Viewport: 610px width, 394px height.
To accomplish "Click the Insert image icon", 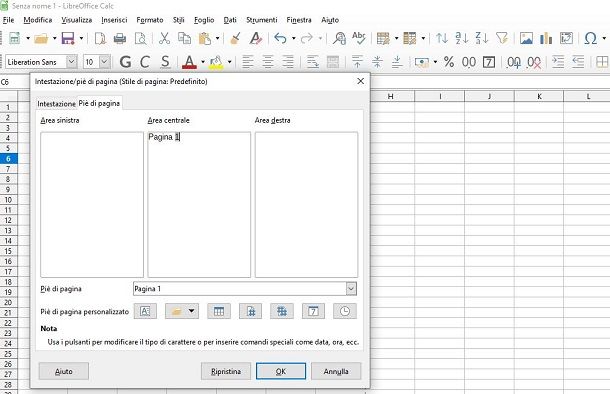I will [526, 38].
